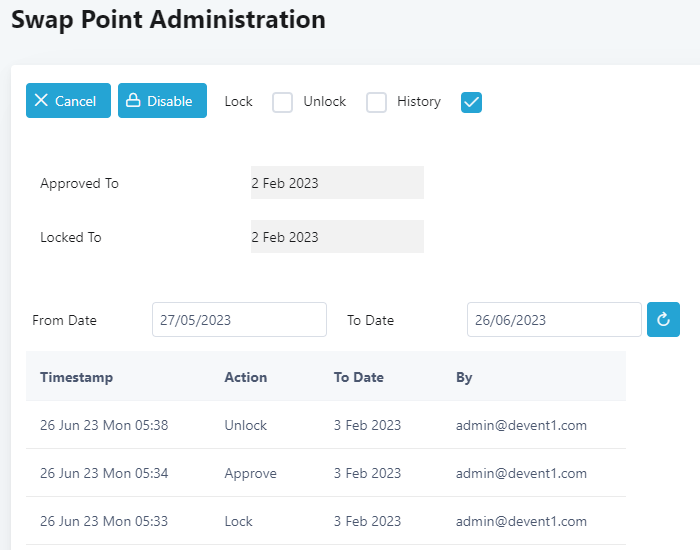Tick the Lock checkbox
The height and width of the screenshot is (550, 700).
click(283, 102)
